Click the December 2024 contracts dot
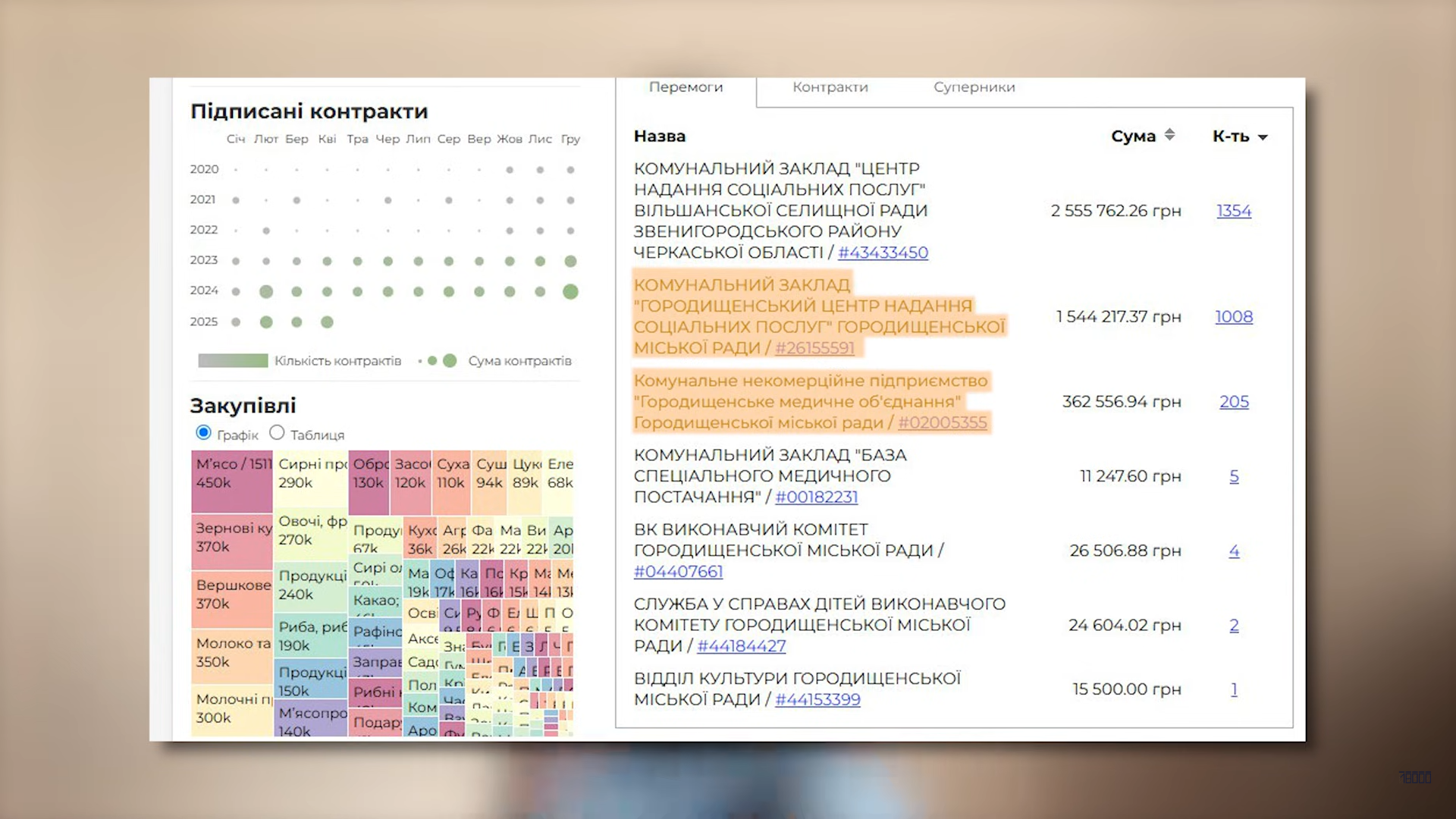Viewport: 1456px width, 819px height. click(570, 292)
